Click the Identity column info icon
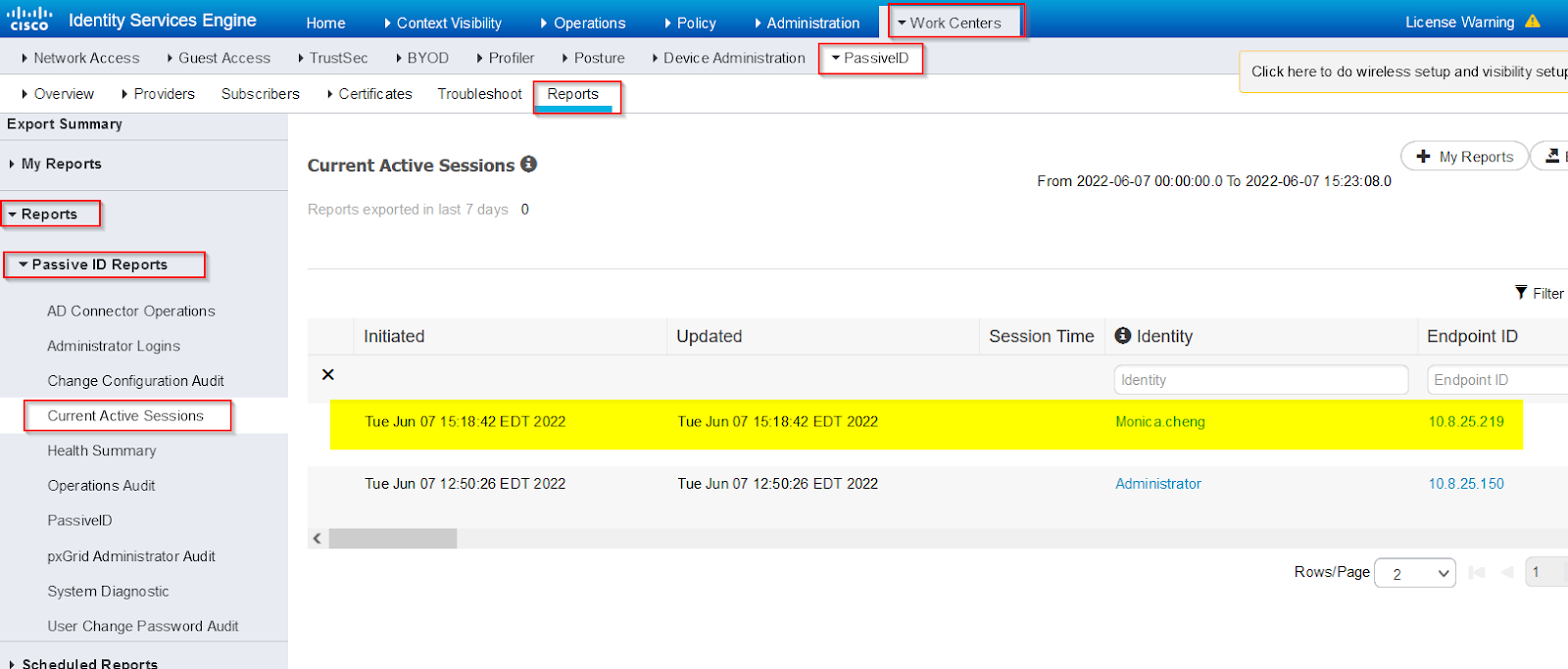Viewport: 1568px width, 669px height. point(1123,335)
